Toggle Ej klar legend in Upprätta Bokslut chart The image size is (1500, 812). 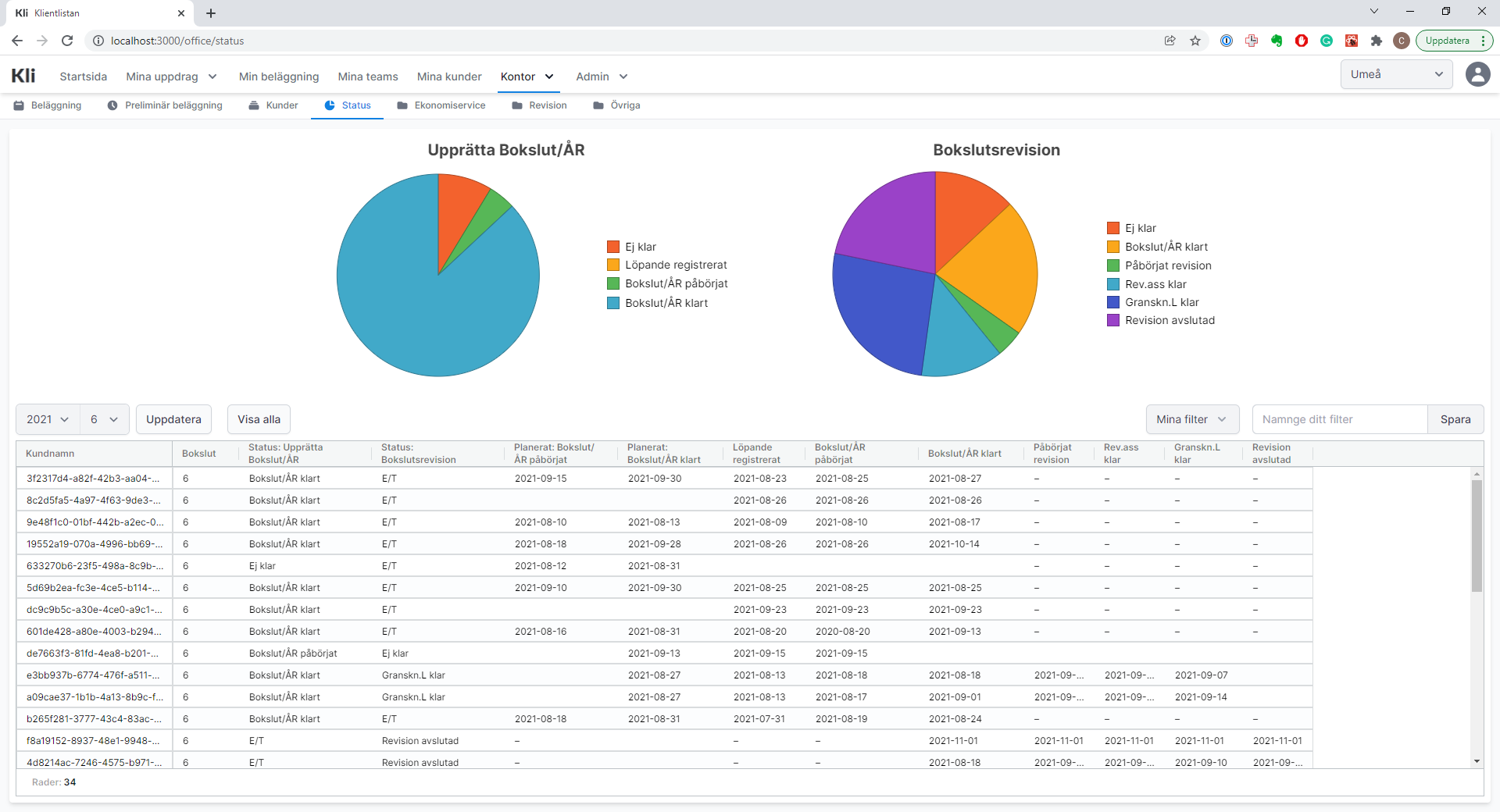click(640, 247)
